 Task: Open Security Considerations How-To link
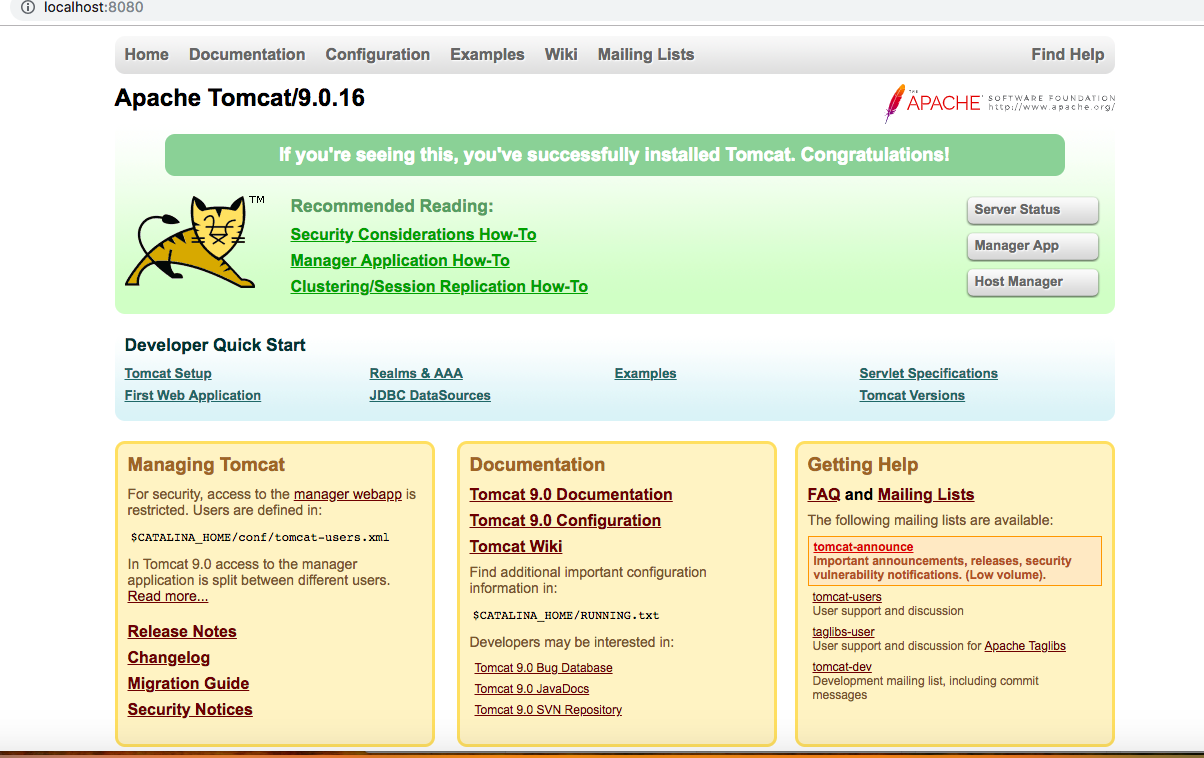click(x=413, y=235)
